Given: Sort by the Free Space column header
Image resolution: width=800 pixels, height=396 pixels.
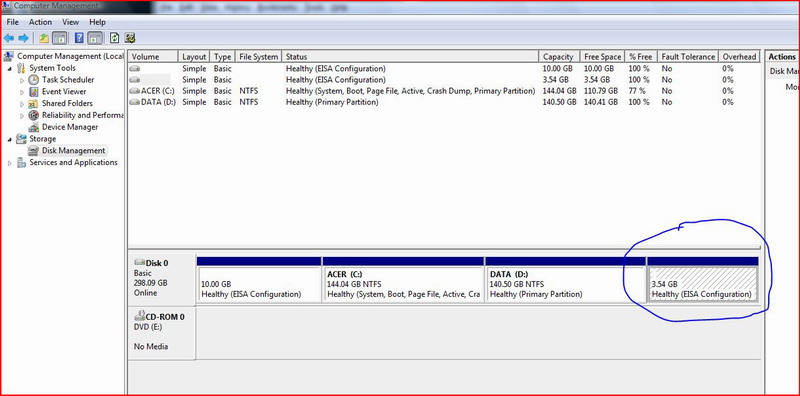Looking at the screenshot, I should pos(603,57).
